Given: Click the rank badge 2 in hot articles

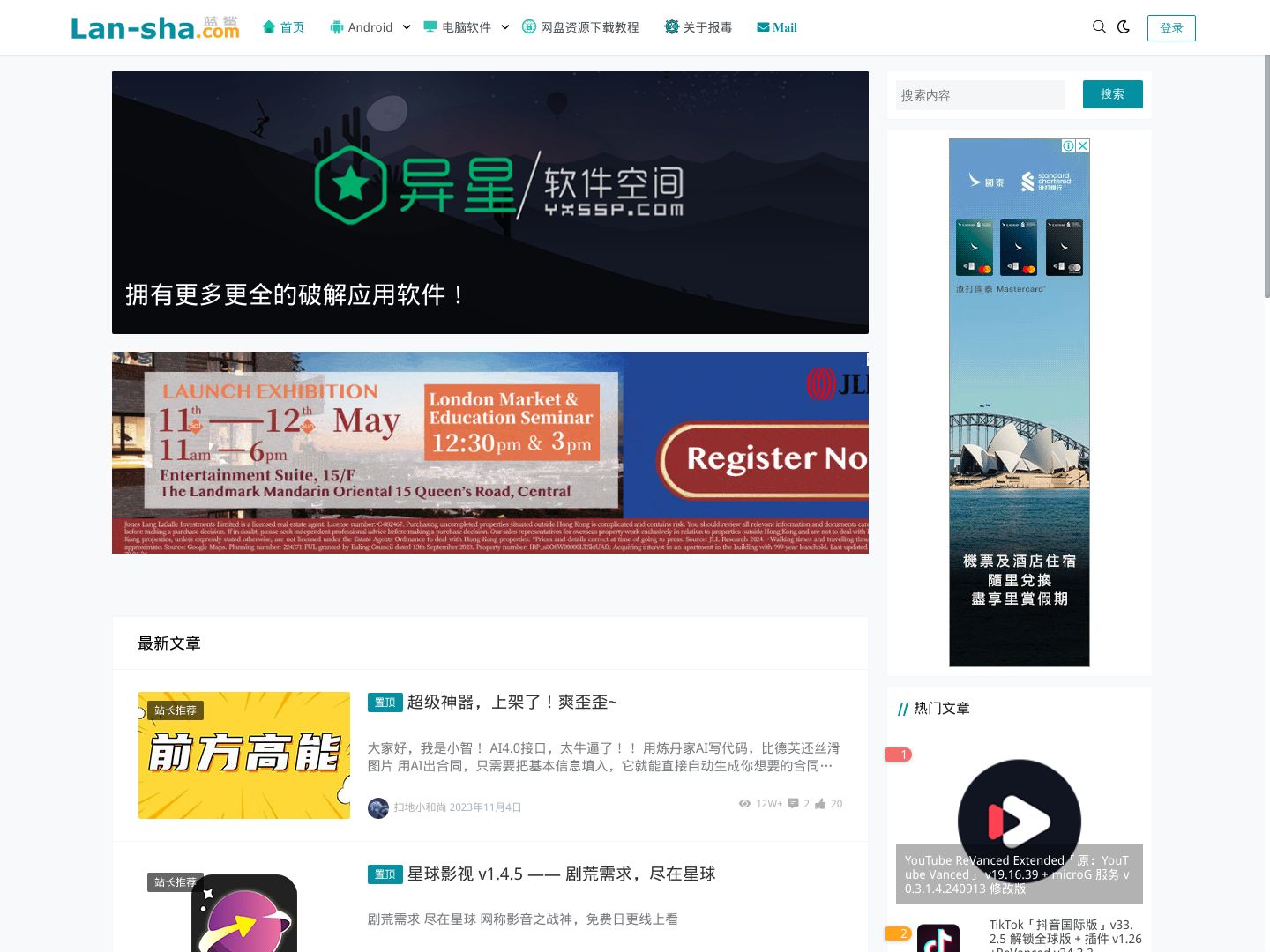Looking at the screenshot, I should pyautogui.click(x=899, y=933).
